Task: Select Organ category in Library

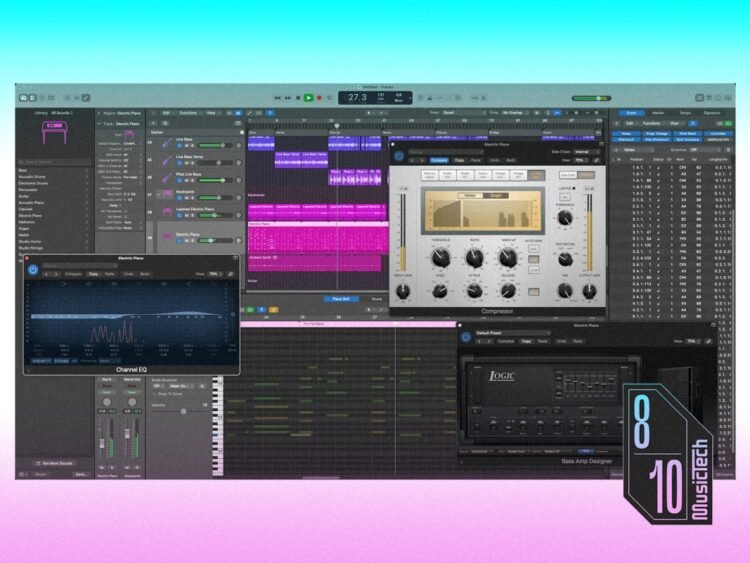Action: click(x=54, y=229)
